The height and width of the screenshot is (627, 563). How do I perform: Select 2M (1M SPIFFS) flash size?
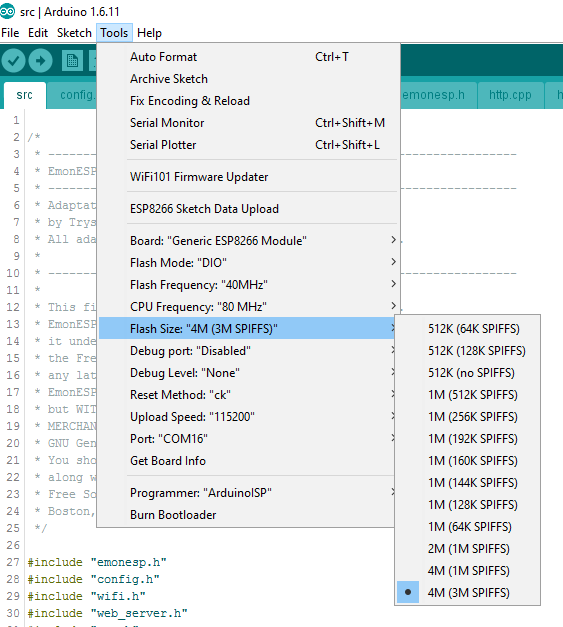(x=468, y=549)
